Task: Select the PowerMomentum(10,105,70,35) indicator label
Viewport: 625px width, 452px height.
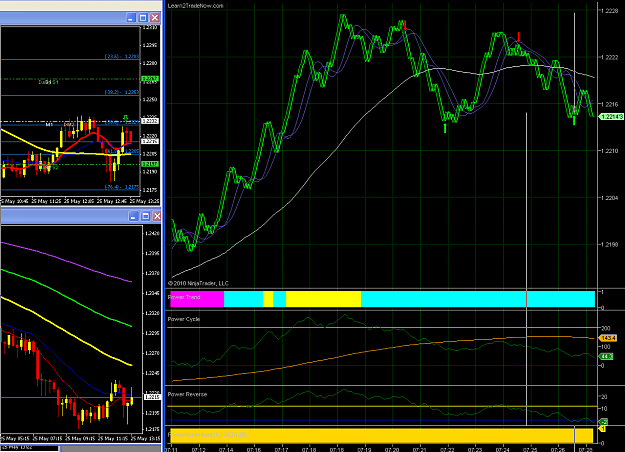Action: coord(208,434)
